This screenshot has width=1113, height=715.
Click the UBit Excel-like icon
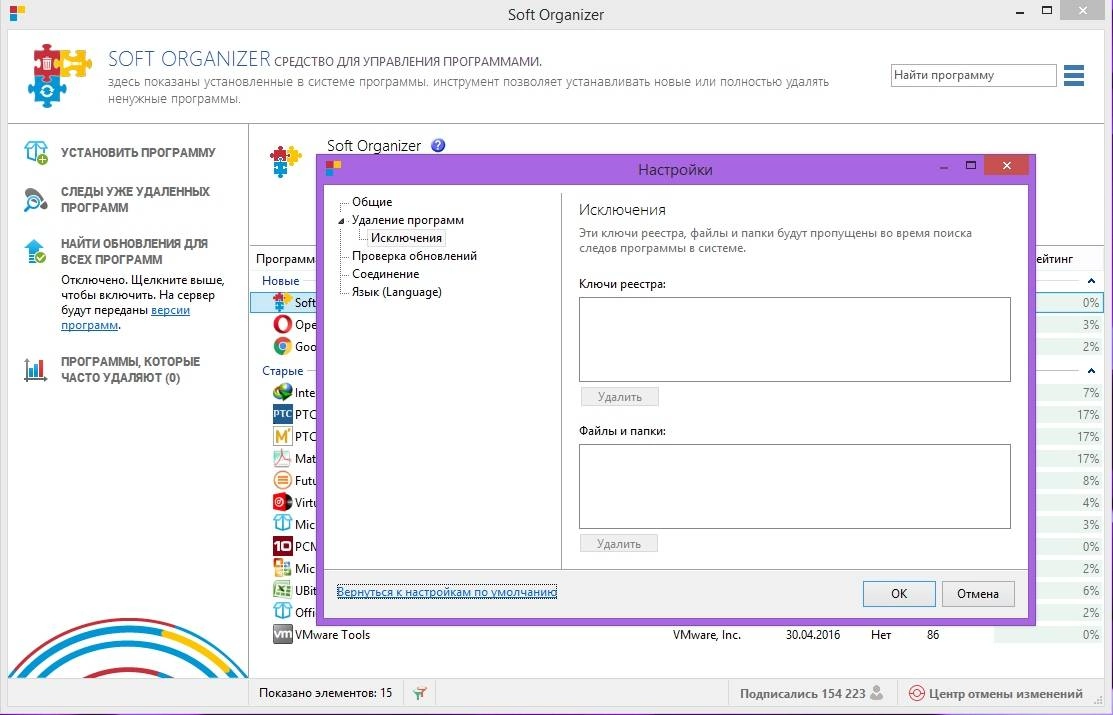point(283,590)
